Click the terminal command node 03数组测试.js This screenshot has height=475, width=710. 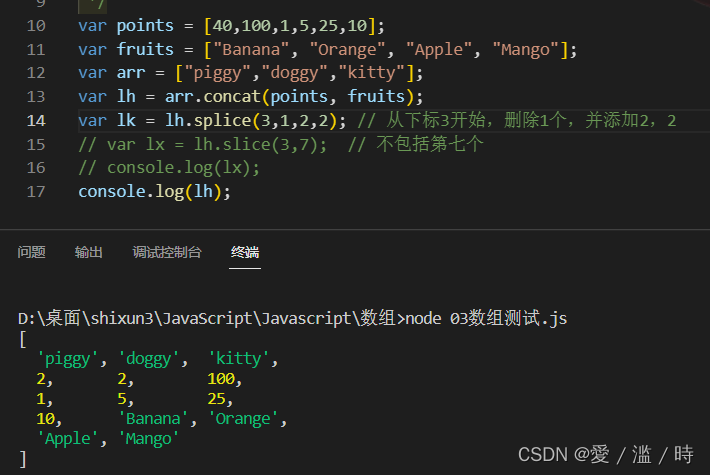486,318
